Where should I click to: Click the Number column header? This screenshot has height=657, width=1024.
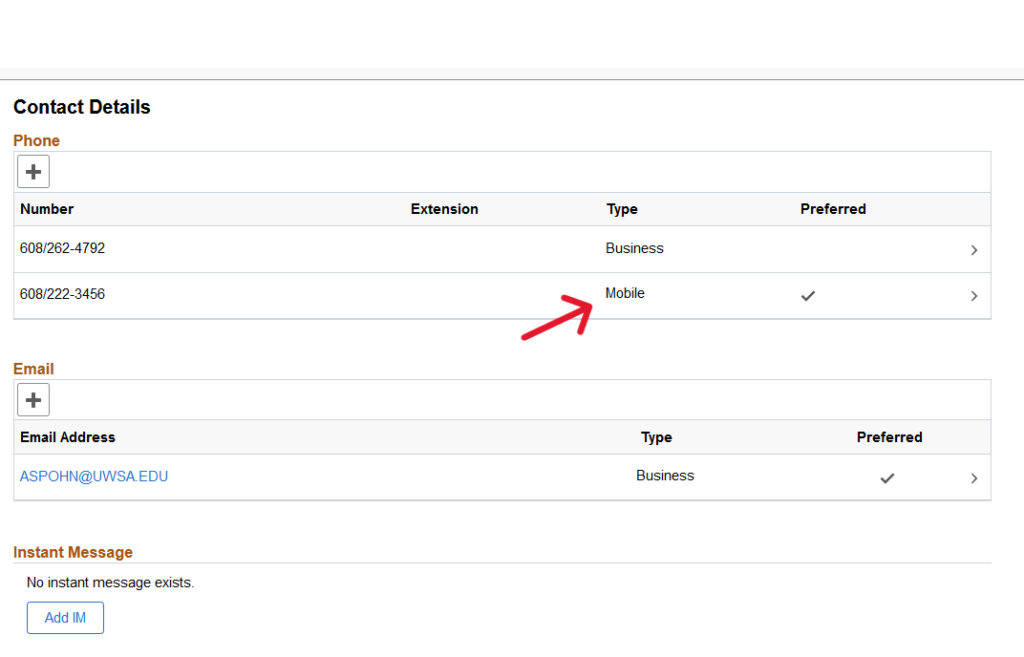(x=47, y=209)
